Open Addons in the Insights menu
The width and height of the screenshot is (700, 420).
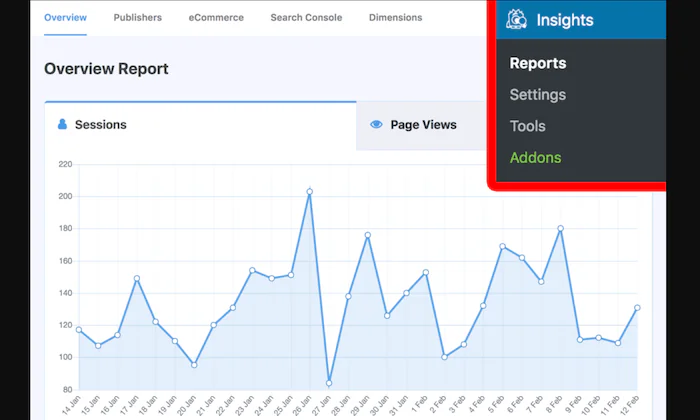coord(536,158)
